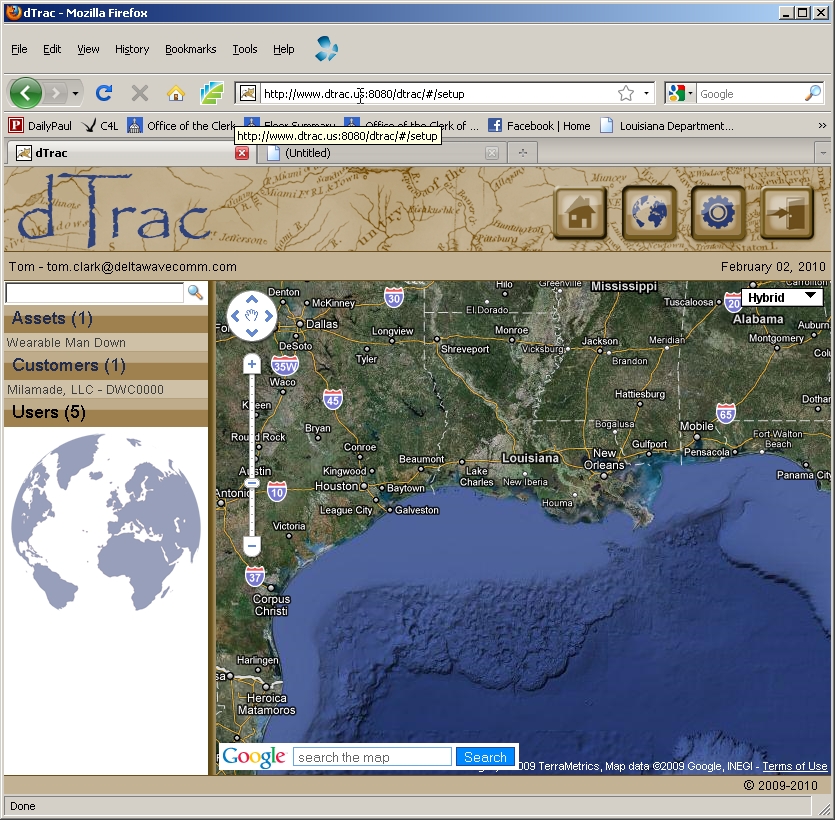Viewport: 835px width, 820px height.
Task: Click the map pan hand control
Action: (x=252, y=316)
